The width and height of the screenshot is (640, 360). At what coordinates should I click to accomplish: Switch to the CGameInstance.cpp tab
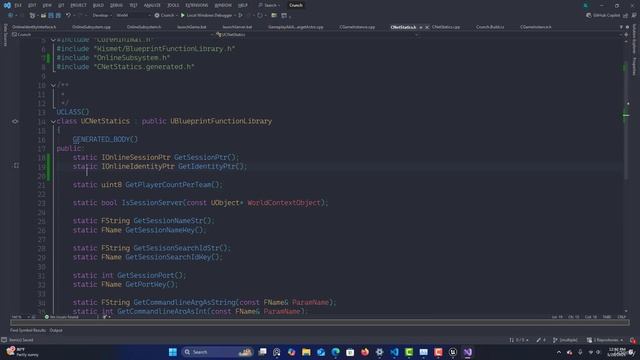click(x=357, y=27)
